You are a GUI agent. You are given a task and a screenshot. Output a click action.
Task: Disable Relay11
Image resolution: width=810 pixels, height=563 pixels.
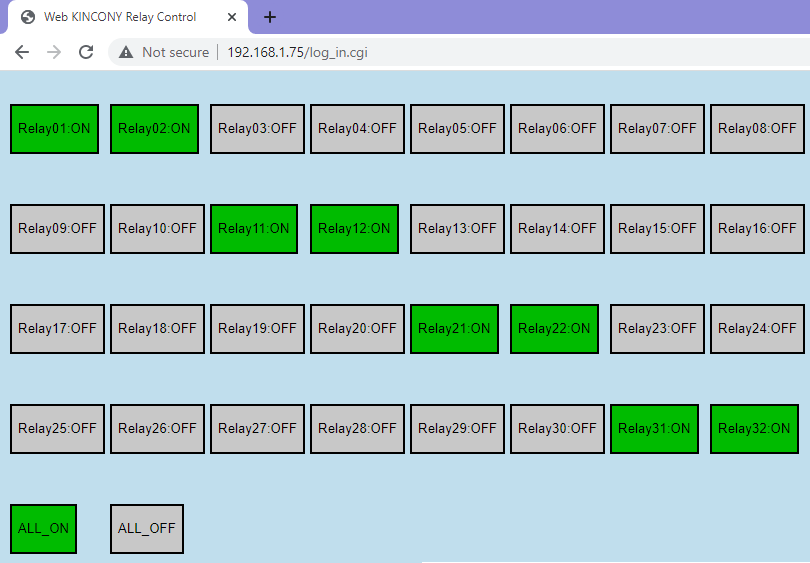254,229
